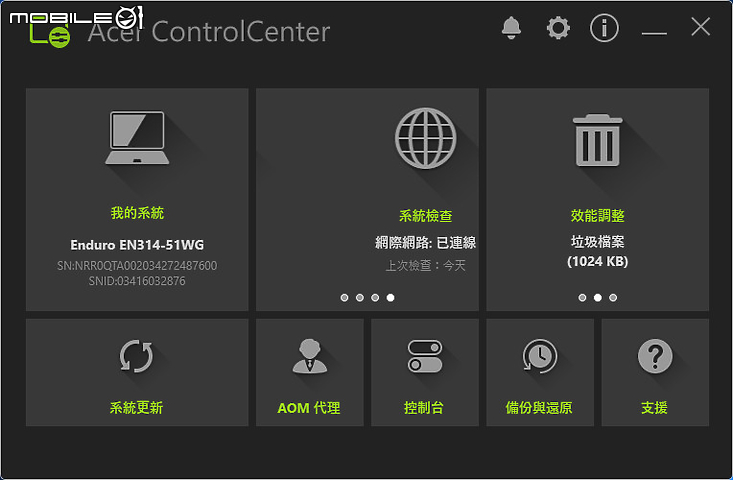Image resolution: width=733 pixels, height=480 pixels.
Task: Click the 垃圾檔案 label
Action: click(597, 242)
